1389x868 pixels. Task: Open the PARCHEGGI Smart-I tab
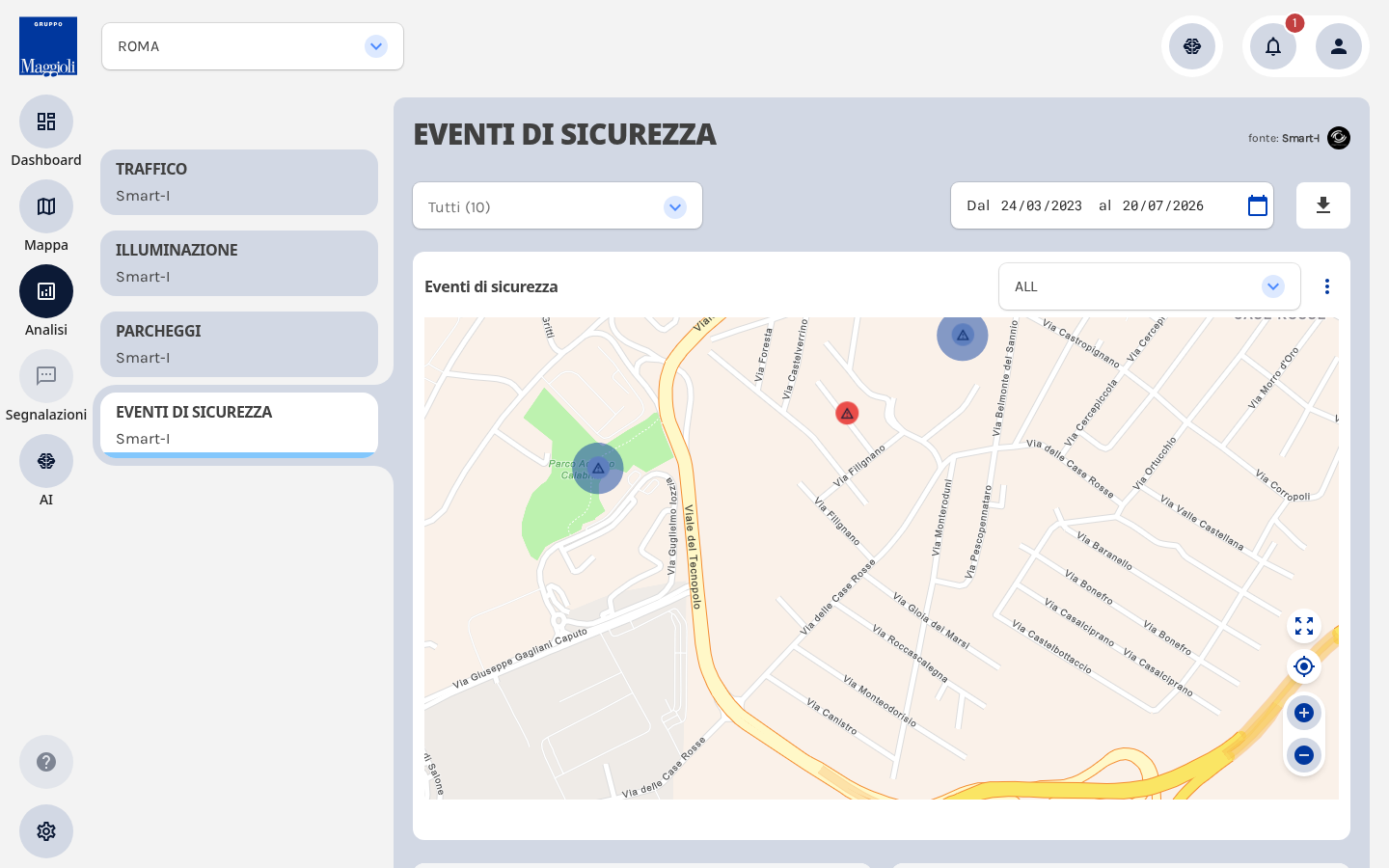tap(239, 344)
